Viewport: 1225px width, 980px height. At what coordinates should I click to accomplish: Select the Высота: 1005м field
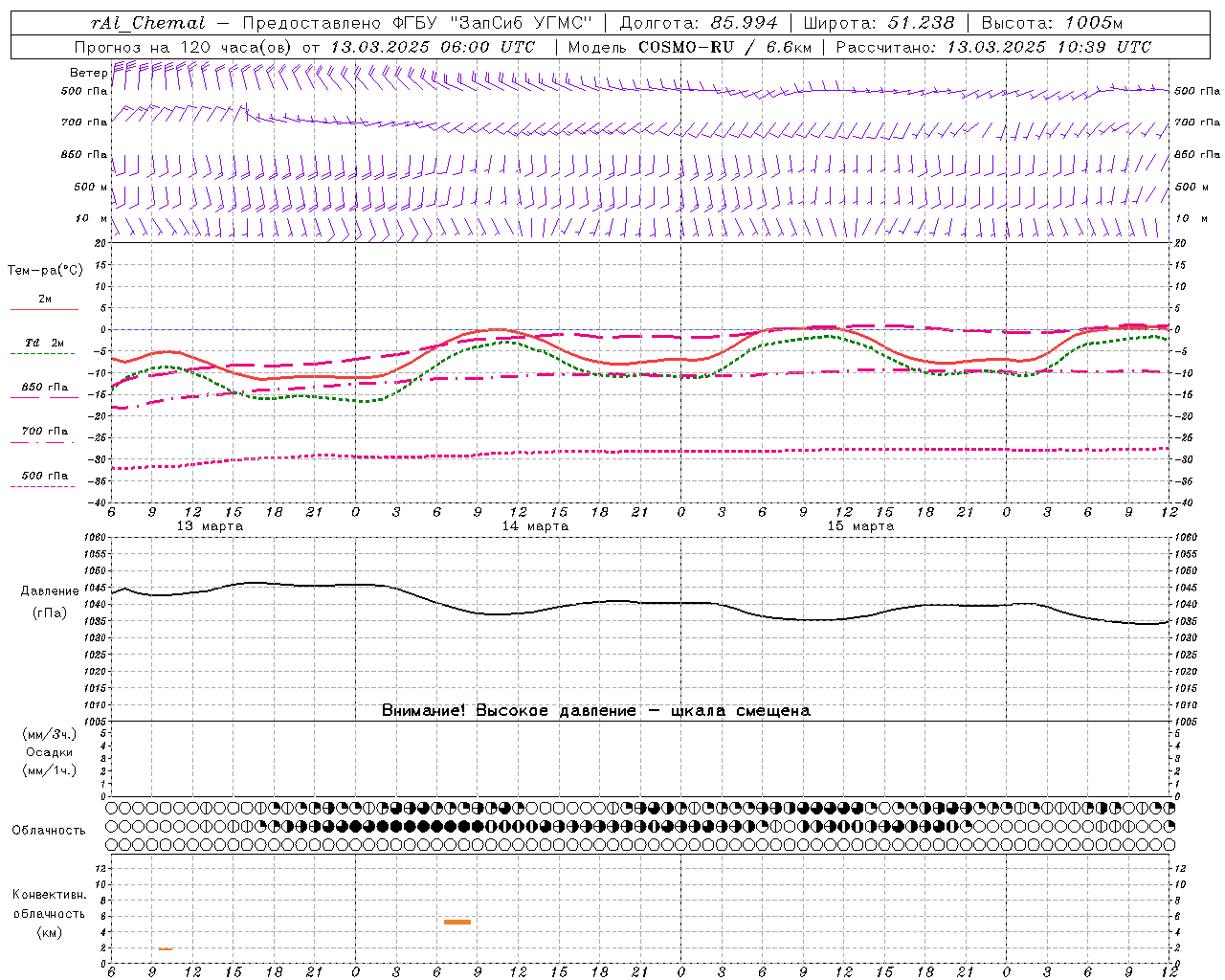(1052, 23)
